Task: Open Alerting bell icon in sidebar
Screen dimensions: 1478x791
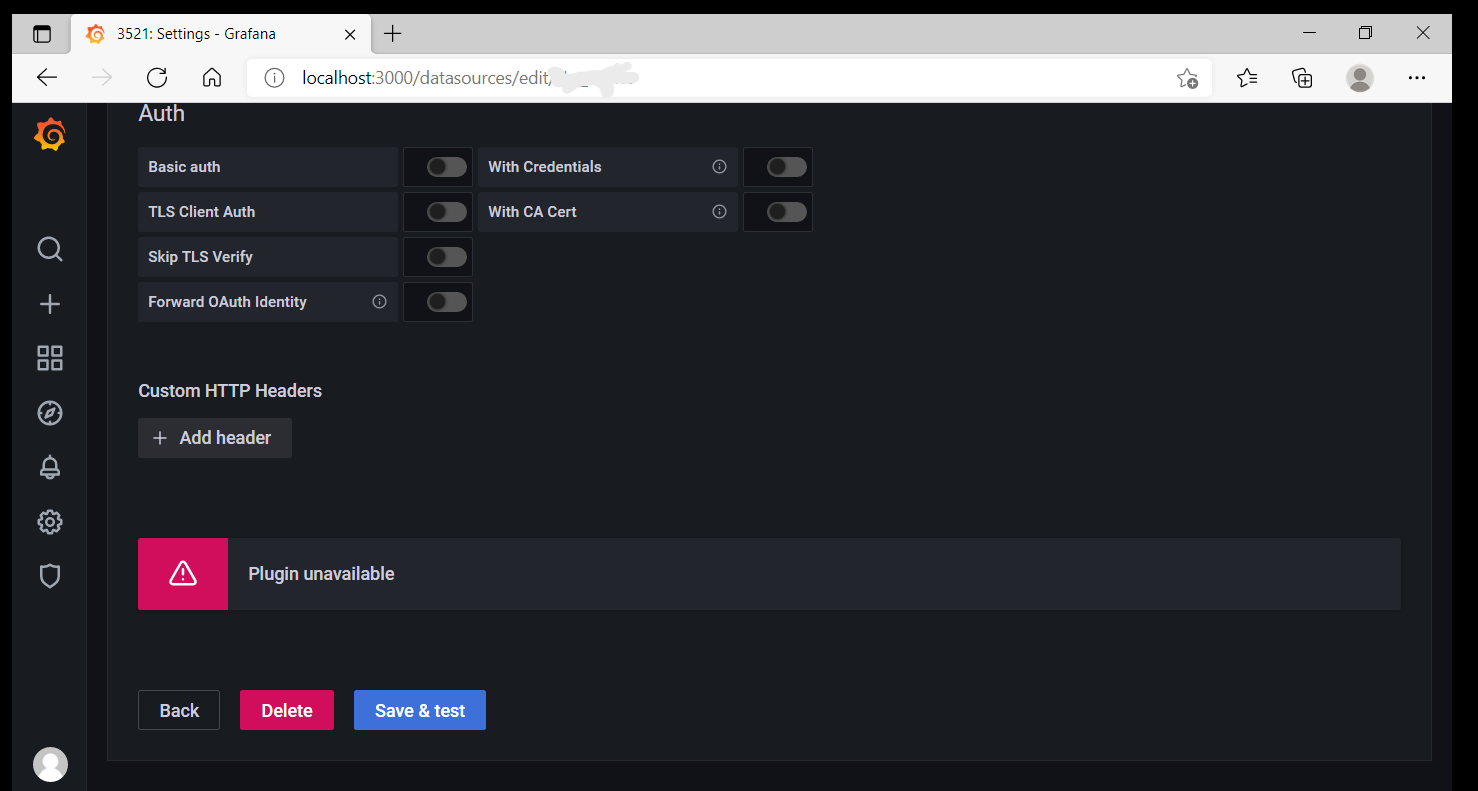Action: 50,467
